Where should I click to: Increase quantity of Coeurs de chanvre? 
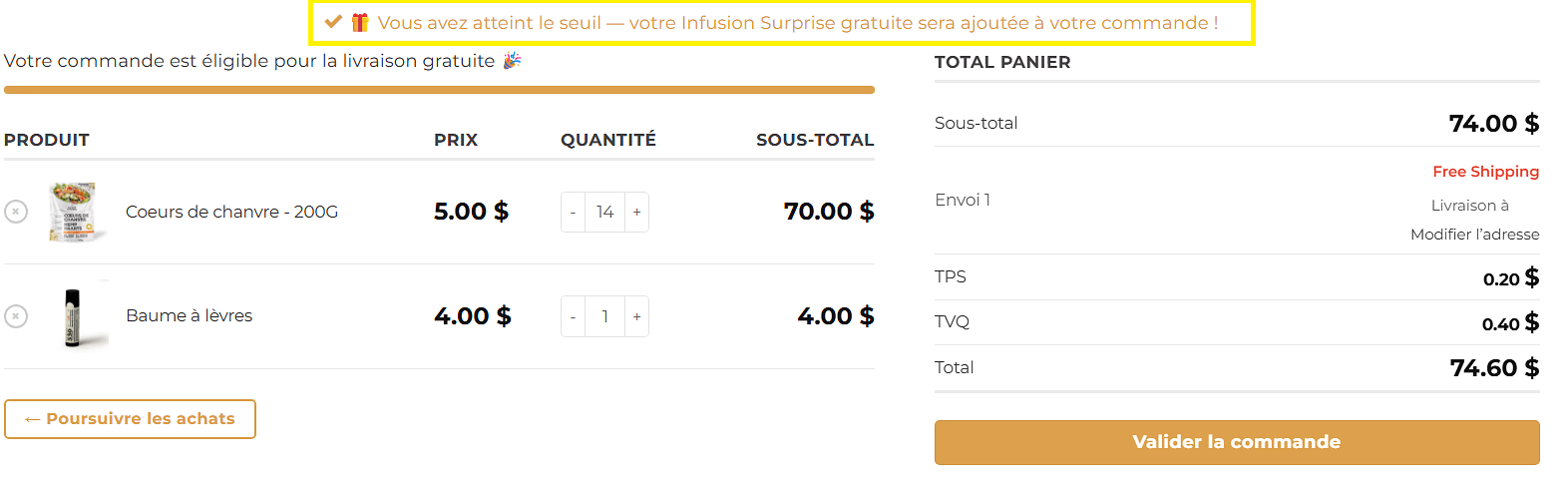pos(636,212)
